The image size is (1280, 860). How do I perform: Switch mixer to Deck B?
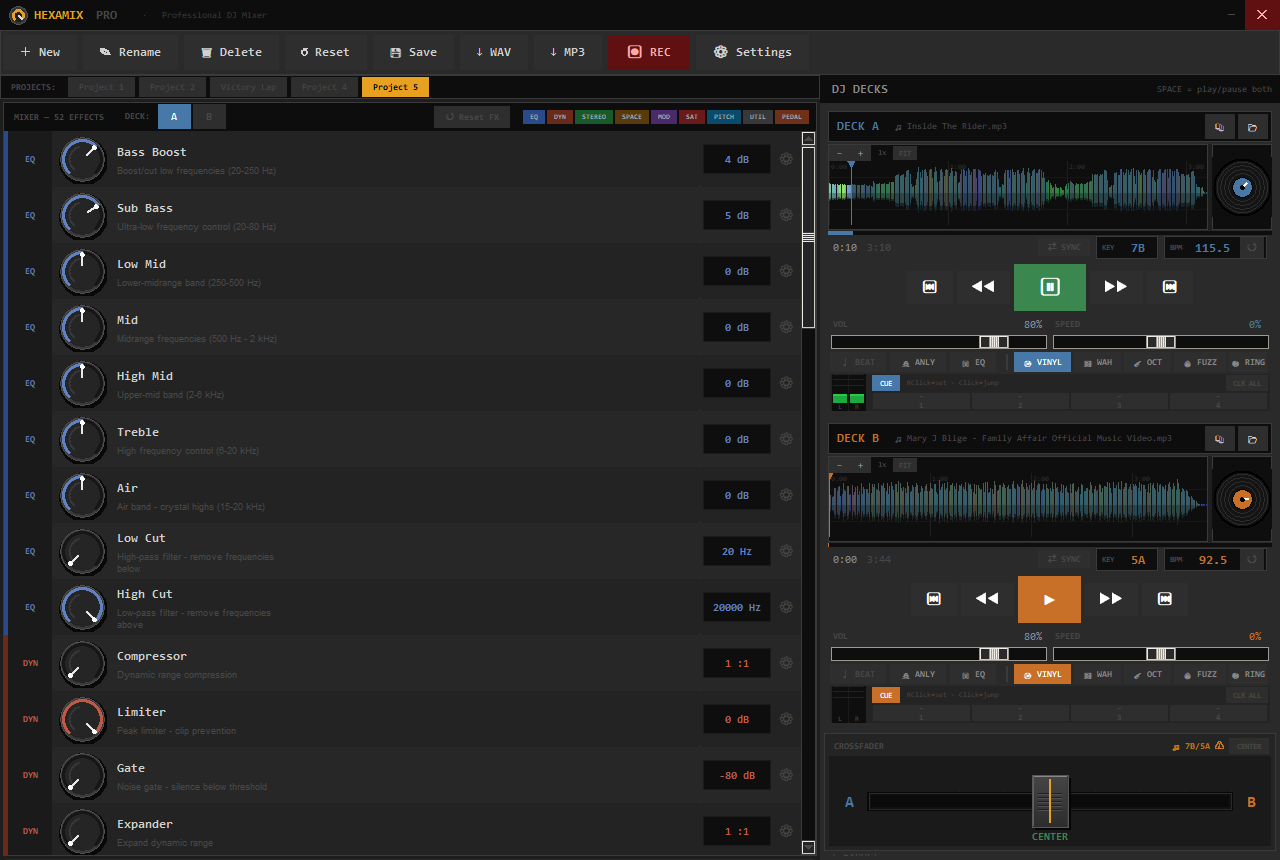point(209,117)
